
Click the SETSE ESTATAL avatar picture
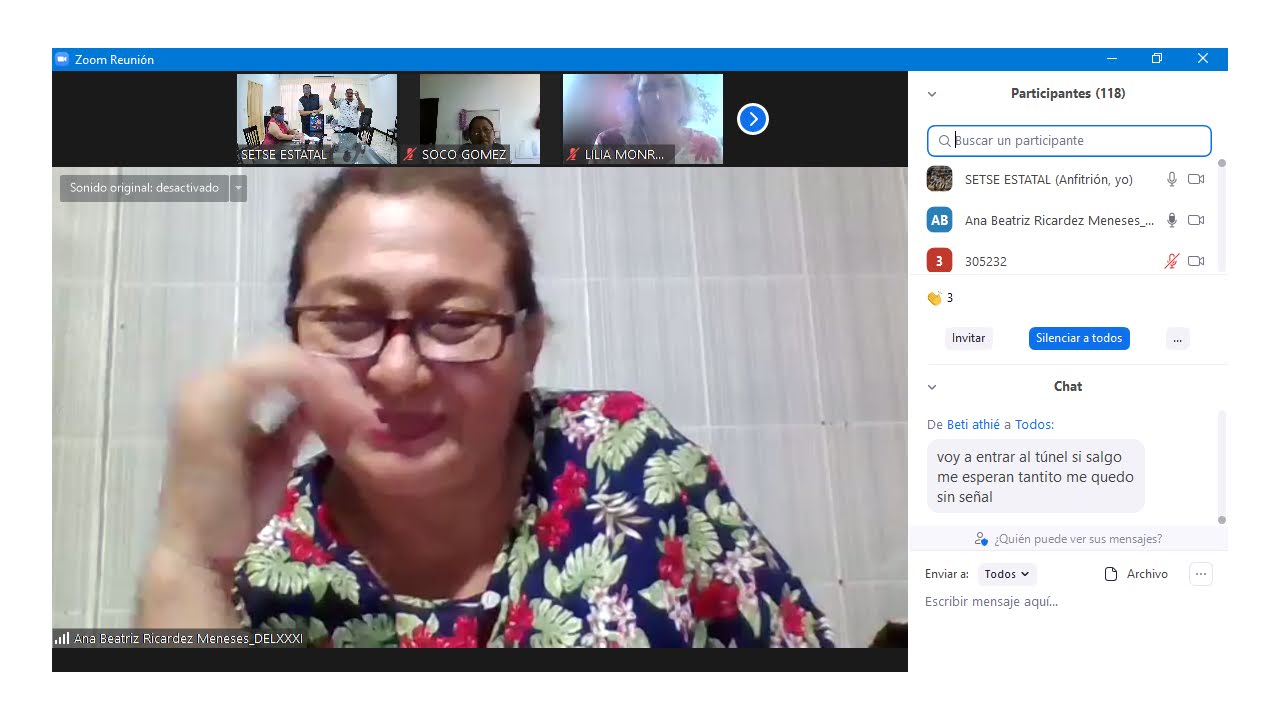[x=939, y=179]
